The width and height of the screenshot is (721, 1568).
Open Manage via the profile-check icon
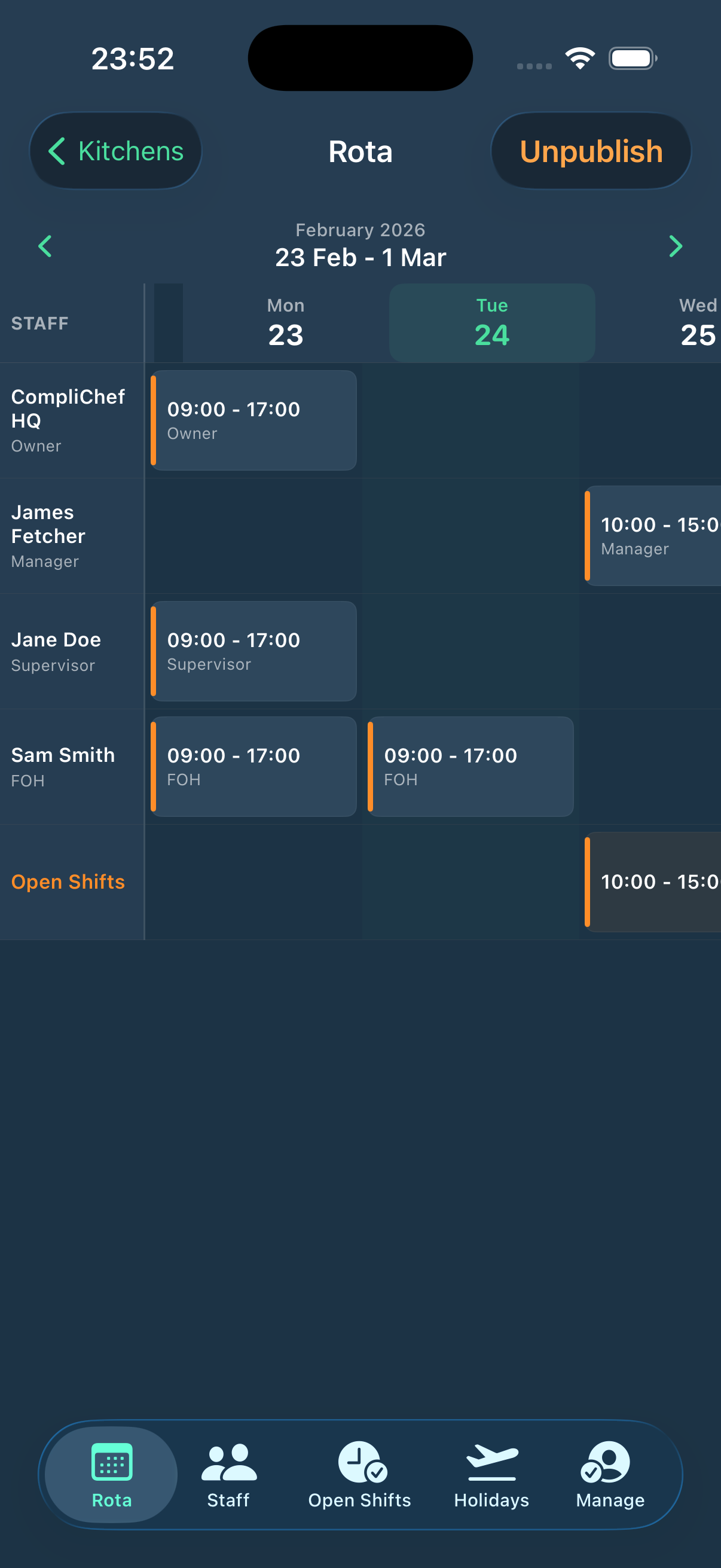(609, 1461)
